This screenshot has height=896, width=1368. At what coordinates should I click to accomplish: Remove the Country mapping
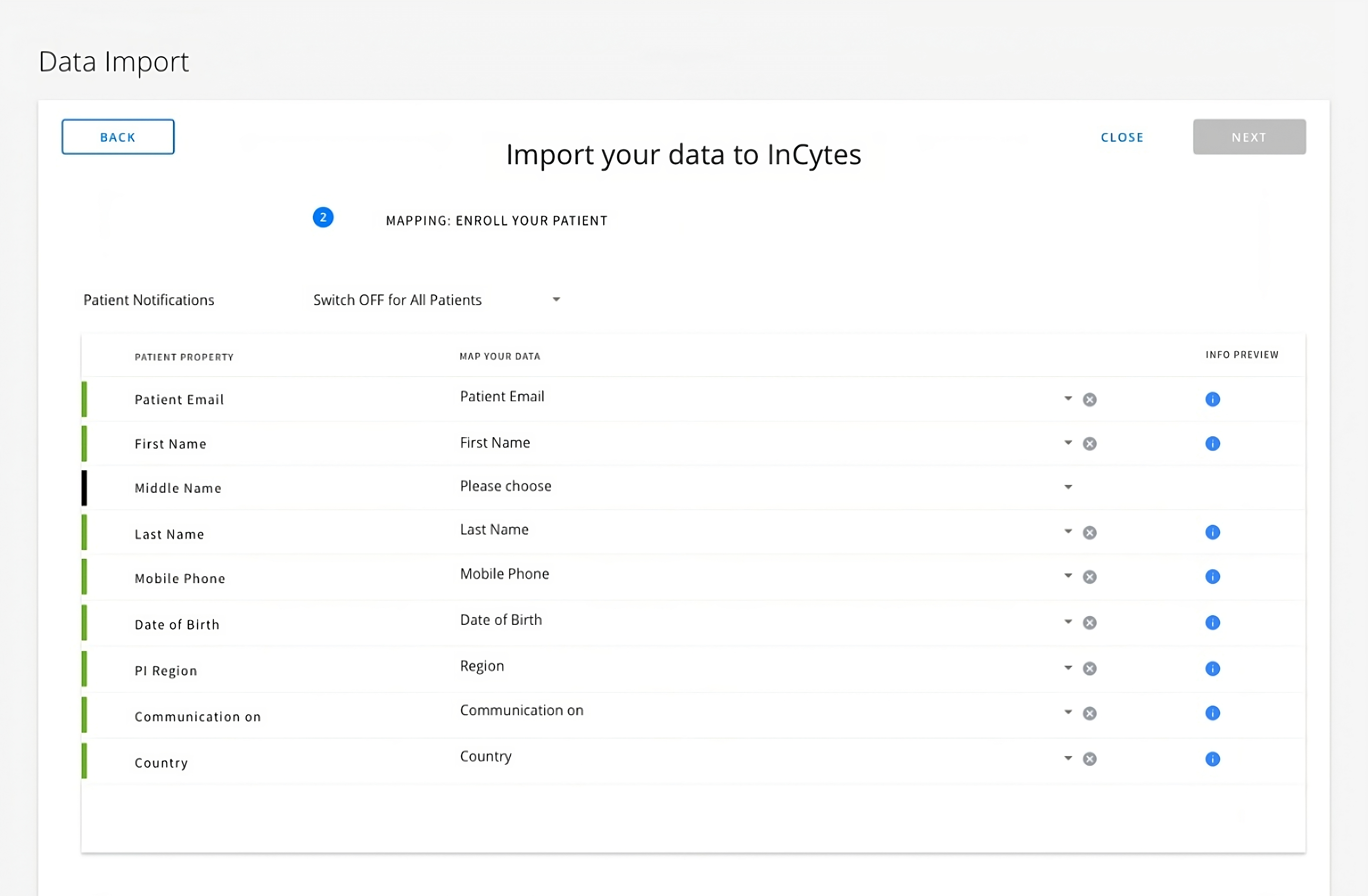click(1090, 759)
